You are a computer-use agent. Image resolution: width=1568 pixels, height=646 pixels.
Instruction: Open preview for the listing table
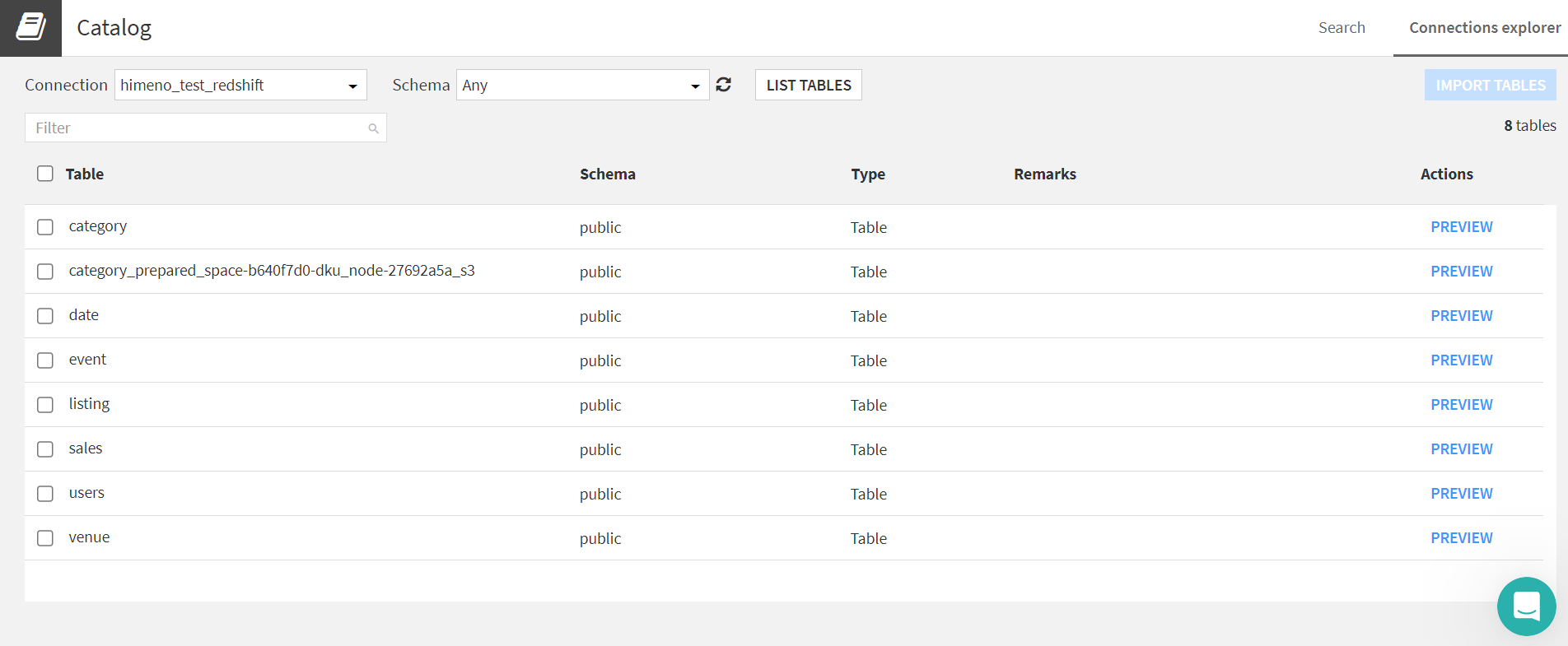point(1461,405)
